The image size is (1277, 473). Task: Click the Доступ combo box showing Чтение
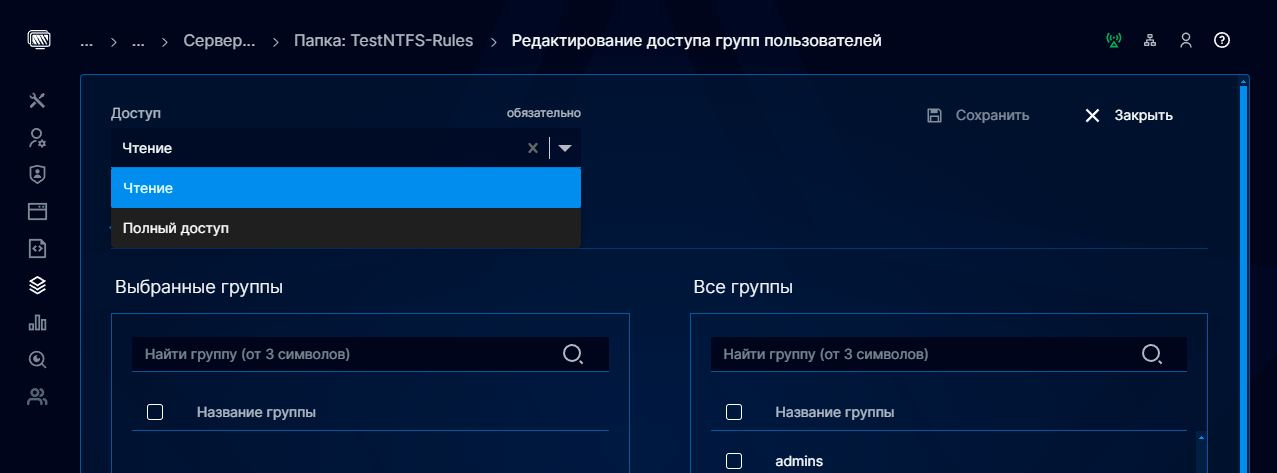pyautogui.click(x=346, y=148)
